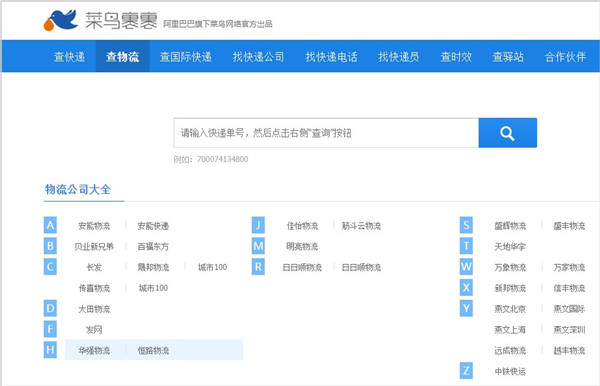Viewport: 600px width, 386px height.
Task: Click the example number 700074134800
Action: point(222,159)
